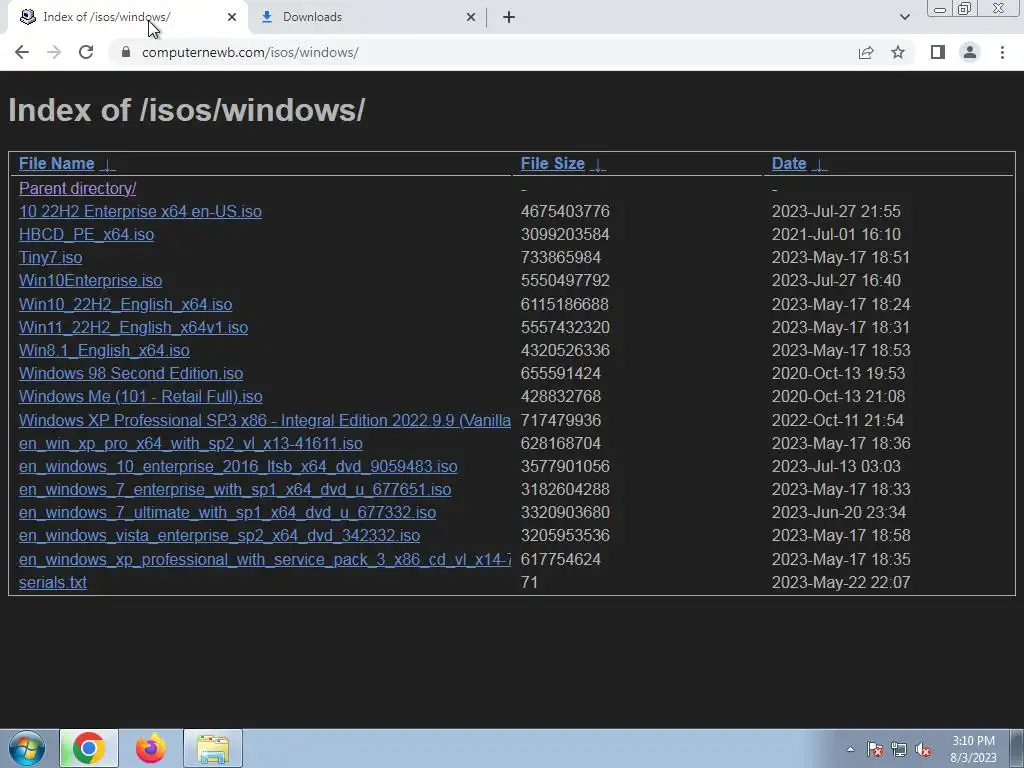Screen dimensions: 1024x768
Task: Open a new browser tab
Action: (x=509, y=17)
